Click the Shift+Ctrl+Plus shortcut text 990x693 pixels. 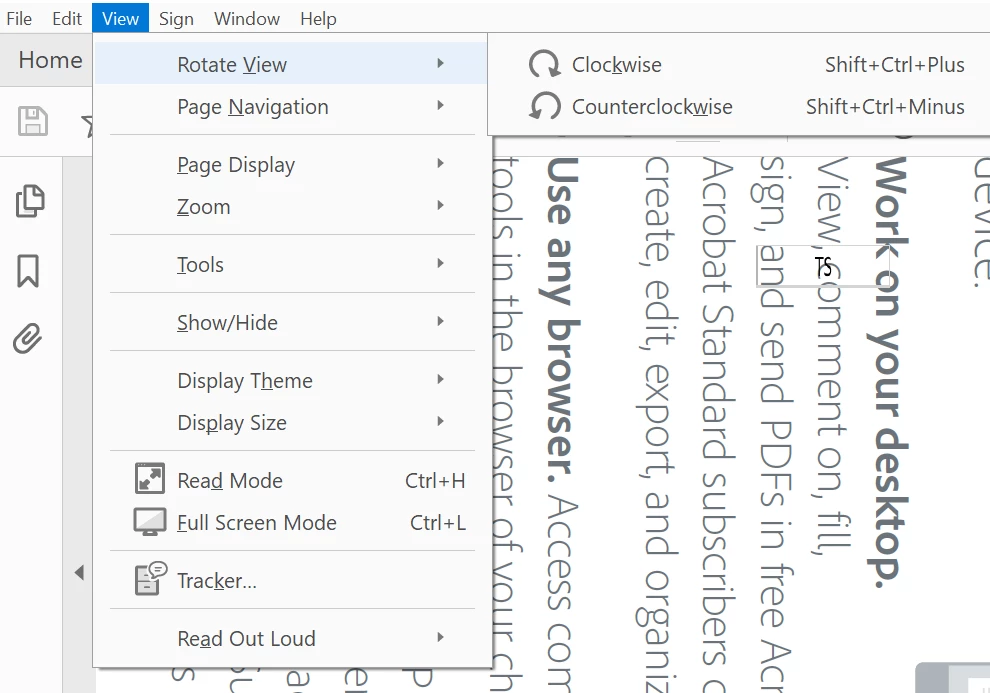pos(895,64)
